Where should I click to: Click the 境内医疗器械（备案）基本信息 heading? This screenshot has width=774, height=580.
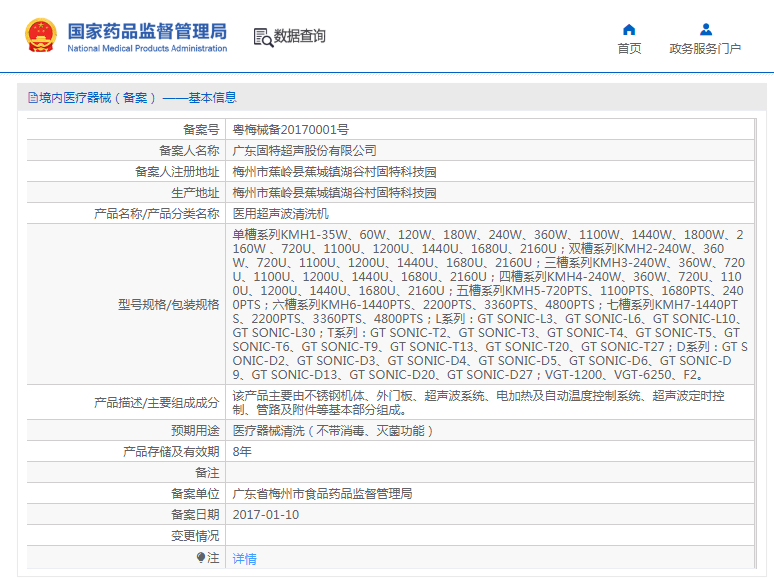click(138, 98)
